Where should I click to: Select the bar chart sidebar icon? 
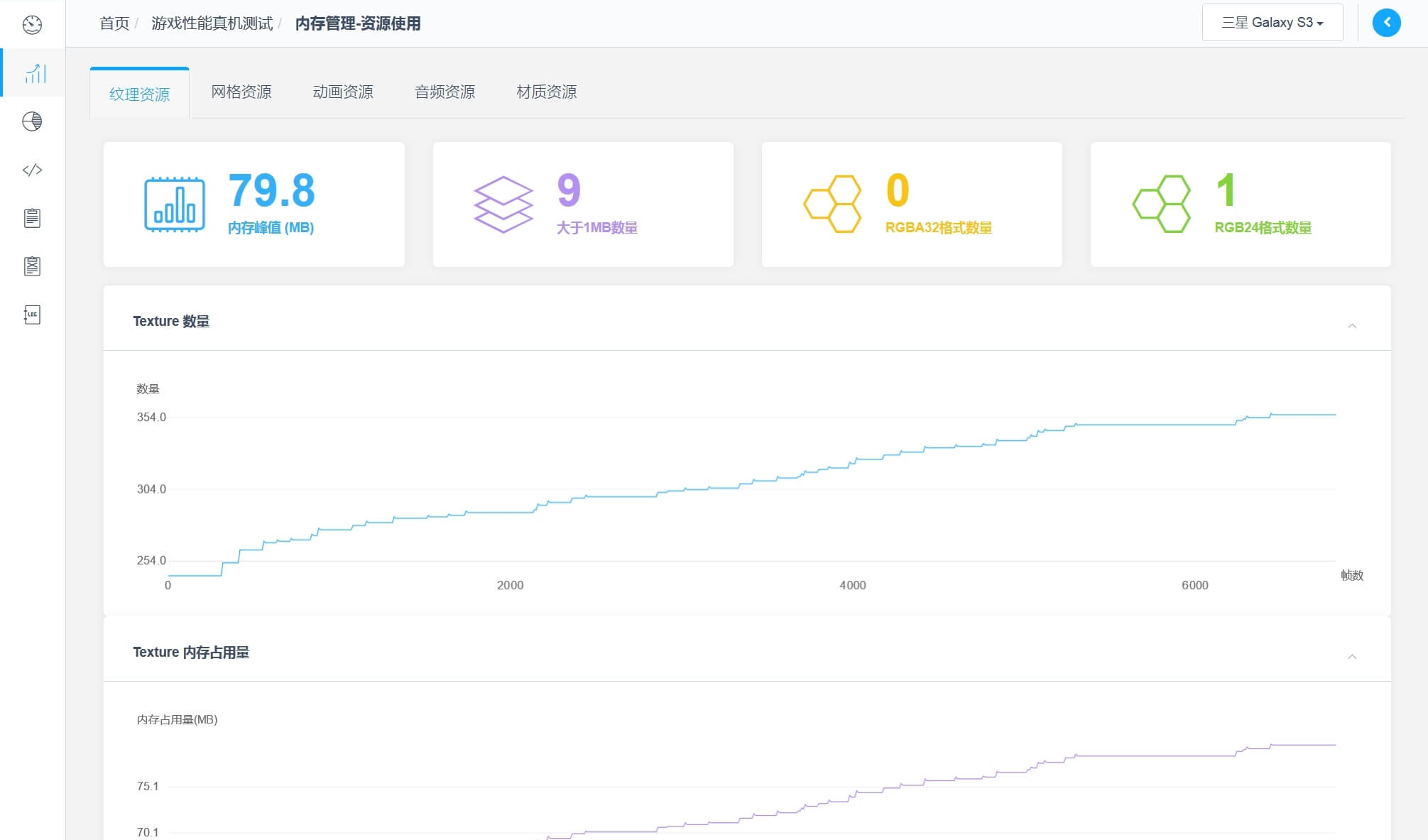click(x=35, y=73)
